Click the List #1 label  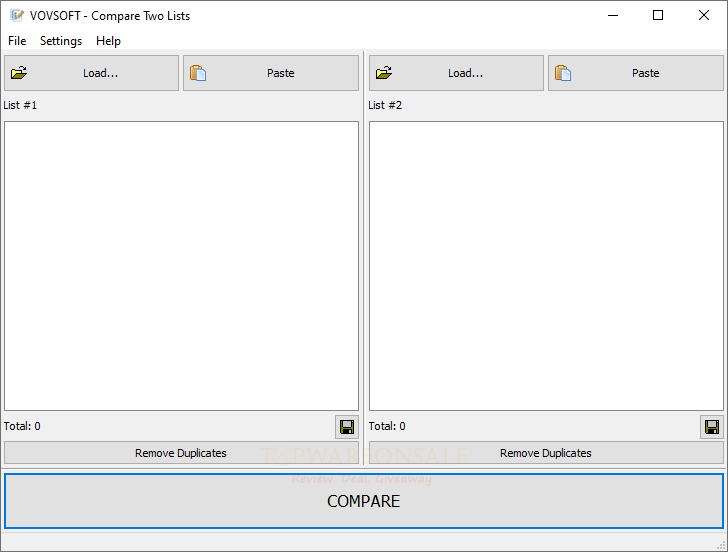point(20,105)
